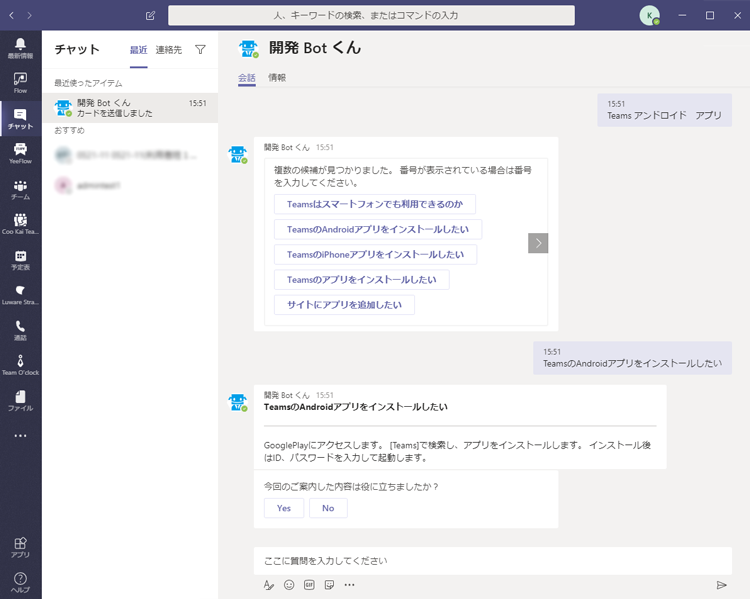Screen dimensions: 750x599
Task: Open the Apps store (アプリ) icon
Action: 20,547
